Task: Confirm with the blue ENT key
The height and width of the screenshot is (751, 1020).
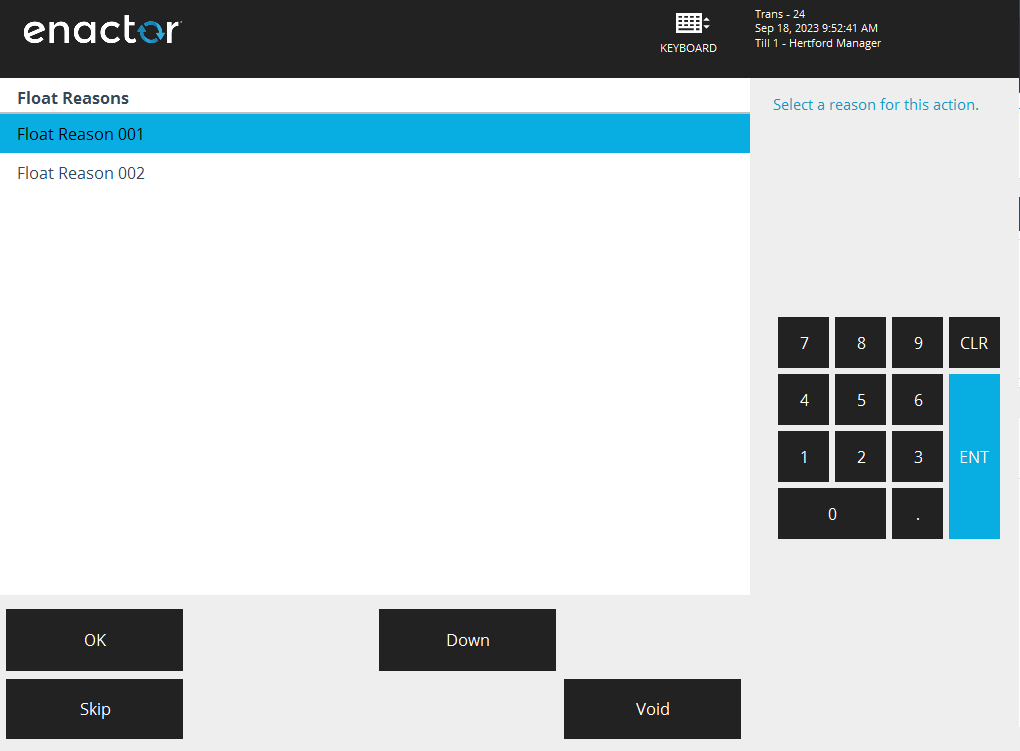Action: coord(974,456)
